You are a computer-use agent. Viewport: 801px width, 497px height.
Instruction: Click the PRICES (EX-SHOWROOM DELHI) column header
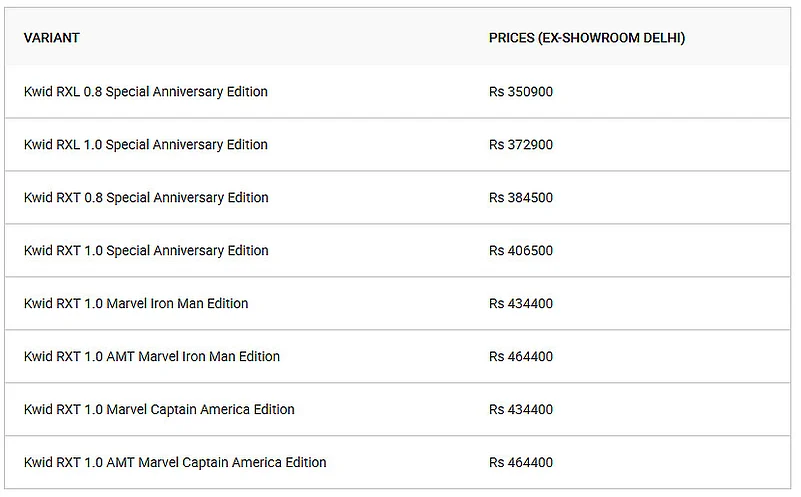[586, 38]
